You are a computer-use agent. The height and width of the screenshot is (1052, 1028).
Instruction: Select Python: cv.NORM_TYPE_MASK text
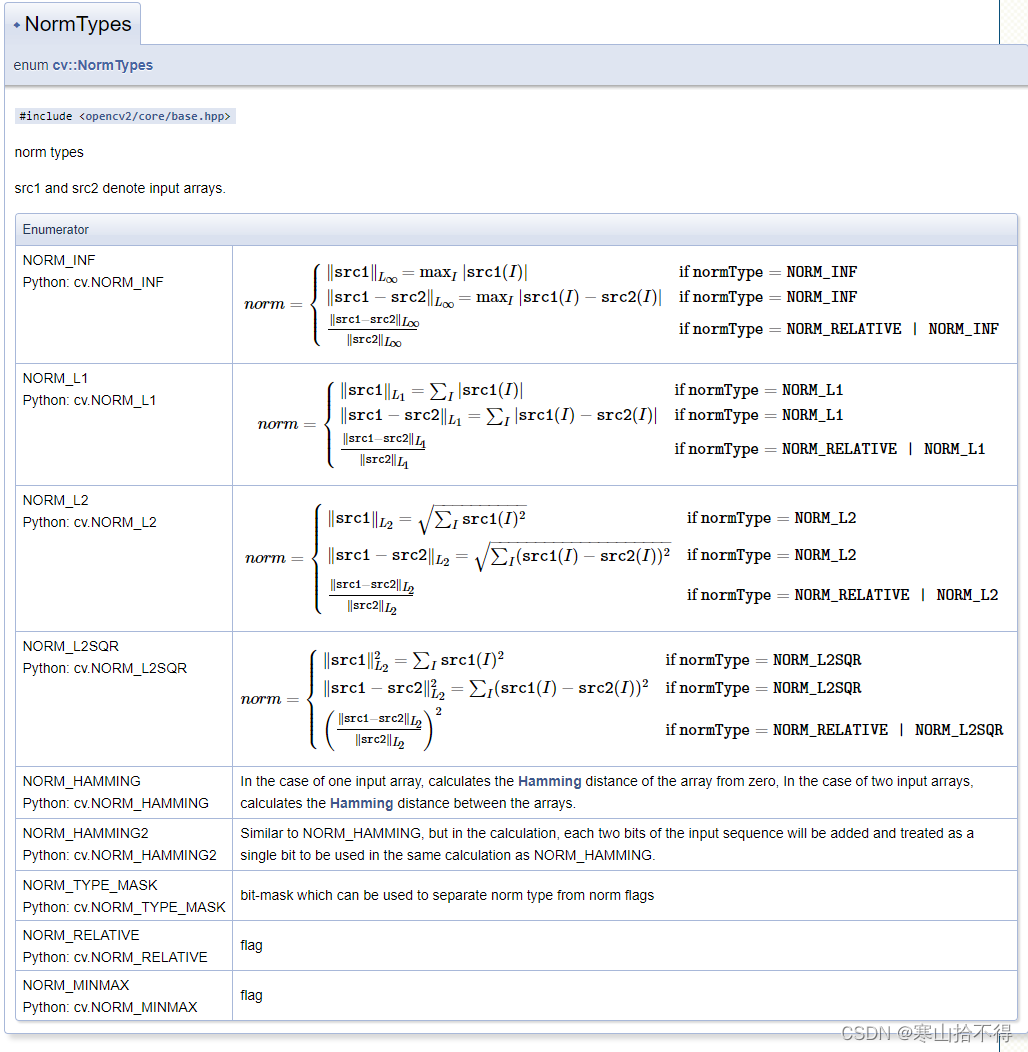[124, 908]
